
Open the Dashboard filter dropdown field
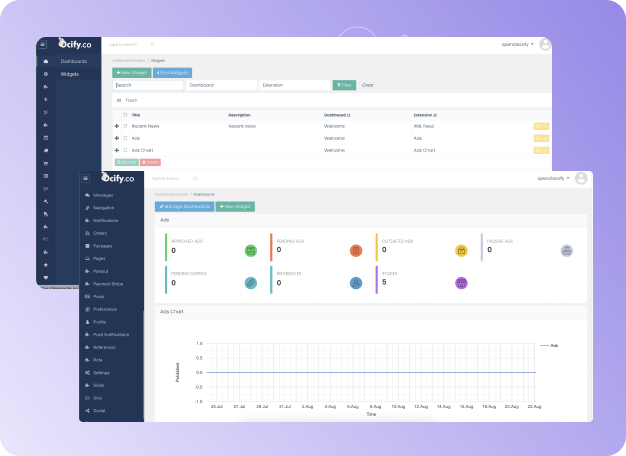click(x=220, y=86)
